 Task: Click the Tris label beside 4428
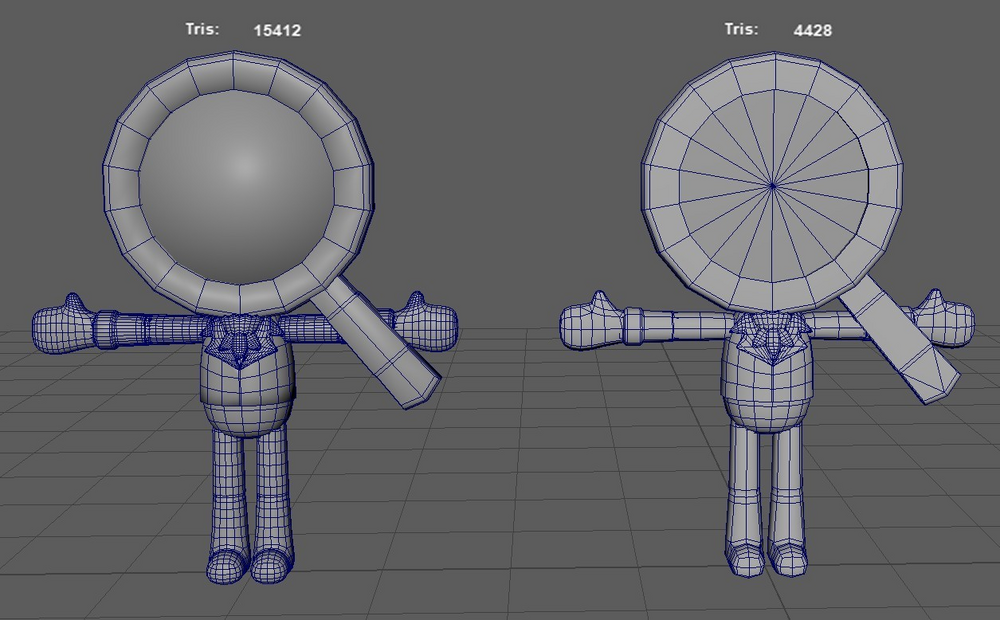741,29
